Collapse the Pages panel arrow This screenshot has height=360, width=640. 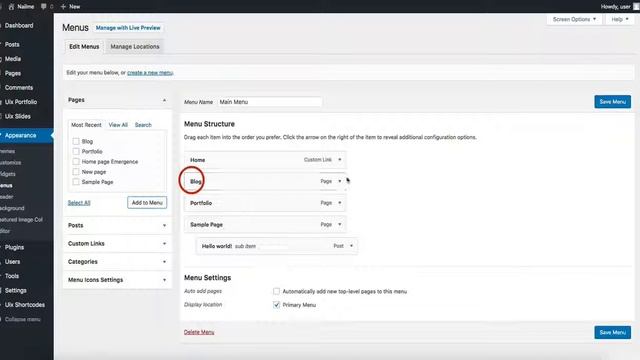pos(164,100)
